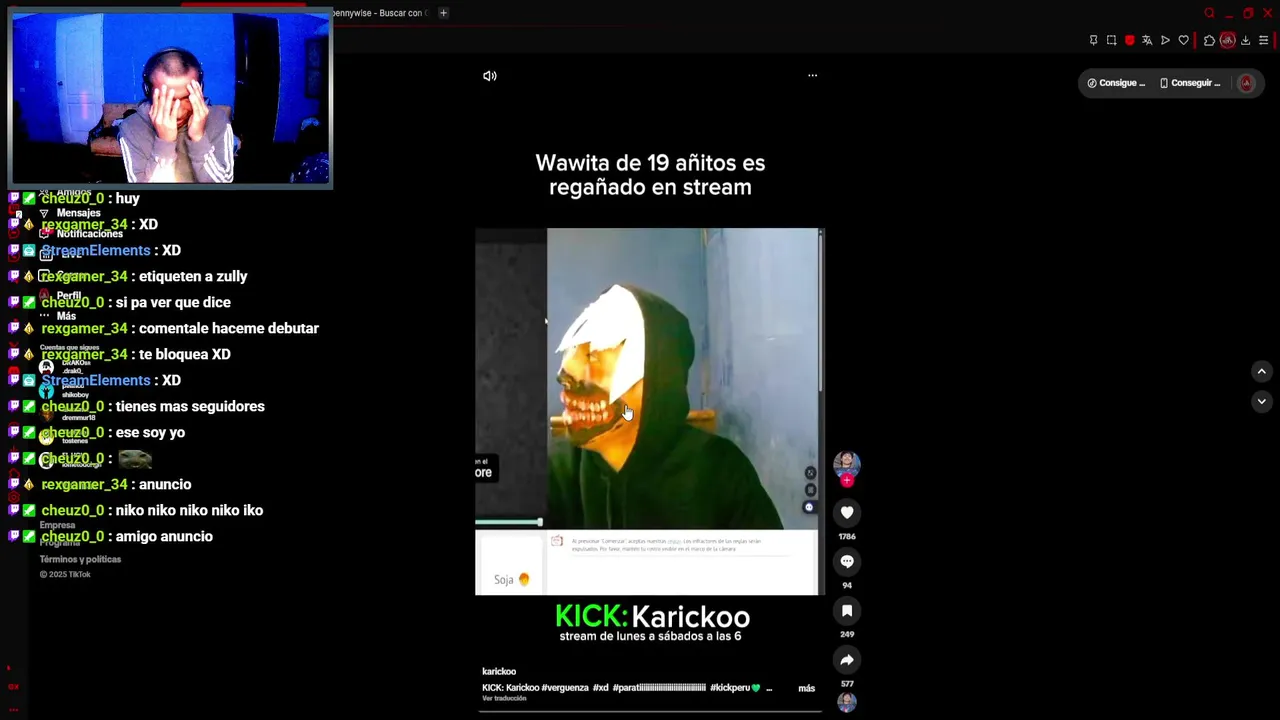This screenshot has height=720, width=1280.
Task: Open the TikTok account avatar menu
Action: coord(1246,83)
